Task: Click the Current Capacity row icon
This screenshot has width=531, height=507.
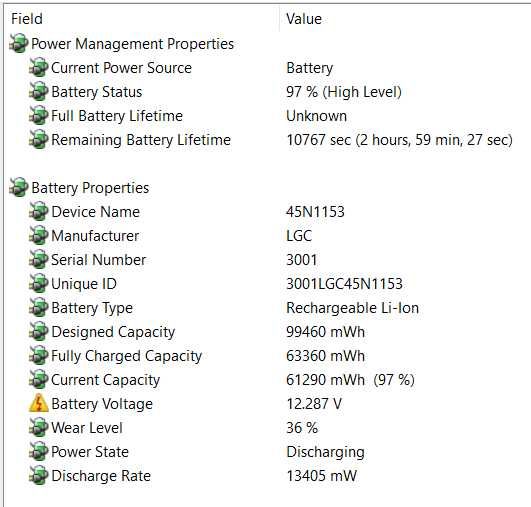Action: (x=38, y=379)
